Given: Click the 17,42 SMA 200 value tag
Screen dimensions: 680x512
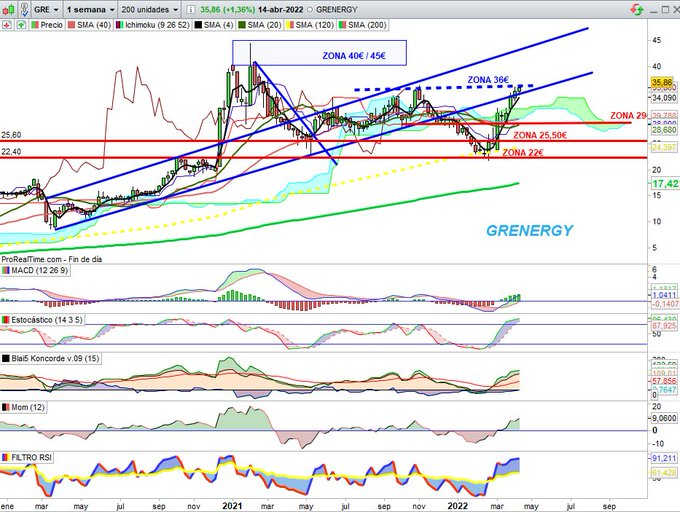Looking at the screenshot, I should pyautogui.click(x=666, y=184).
